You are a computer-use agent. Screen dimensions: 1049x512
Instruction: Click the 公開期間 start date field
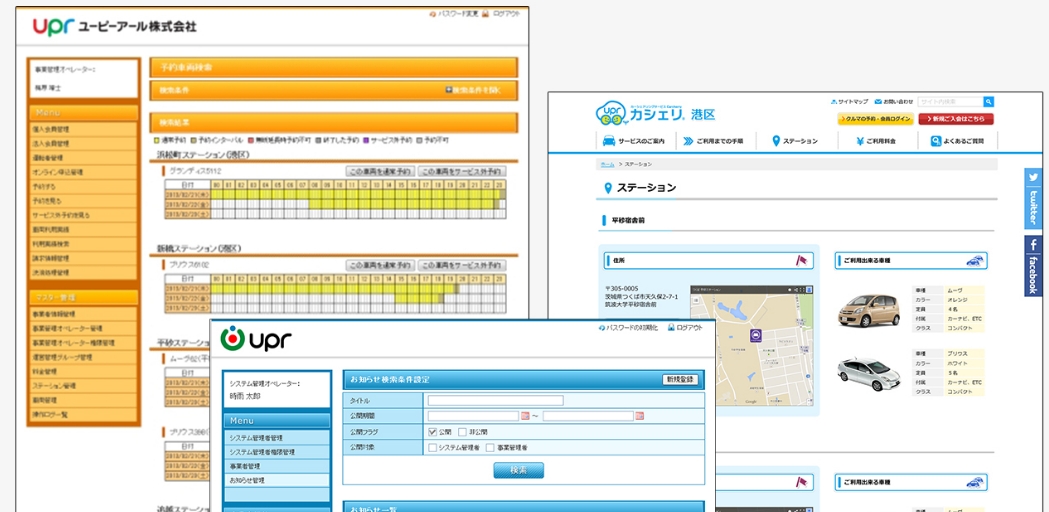[x=473, y=416]
